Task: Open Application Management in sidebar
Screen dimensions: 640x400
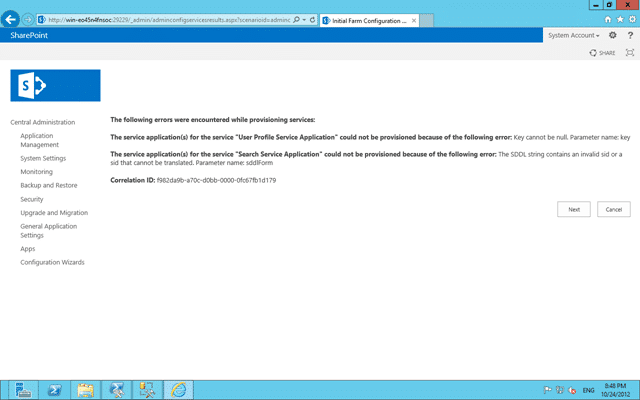Action: [40, 140]
